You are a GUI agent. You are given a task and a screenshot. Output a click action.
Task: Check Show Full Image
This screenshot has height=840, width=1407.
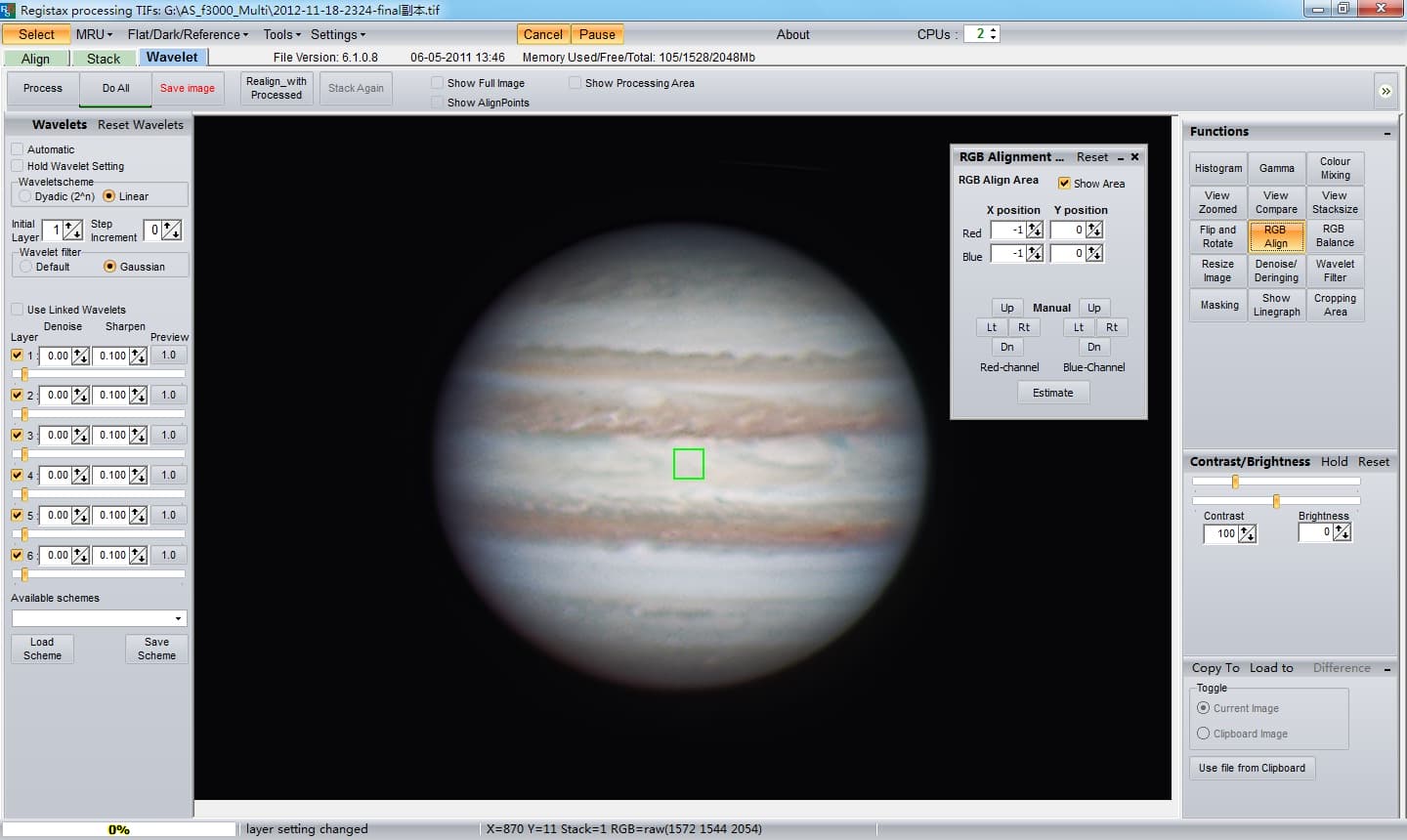[x=436, y=83]
